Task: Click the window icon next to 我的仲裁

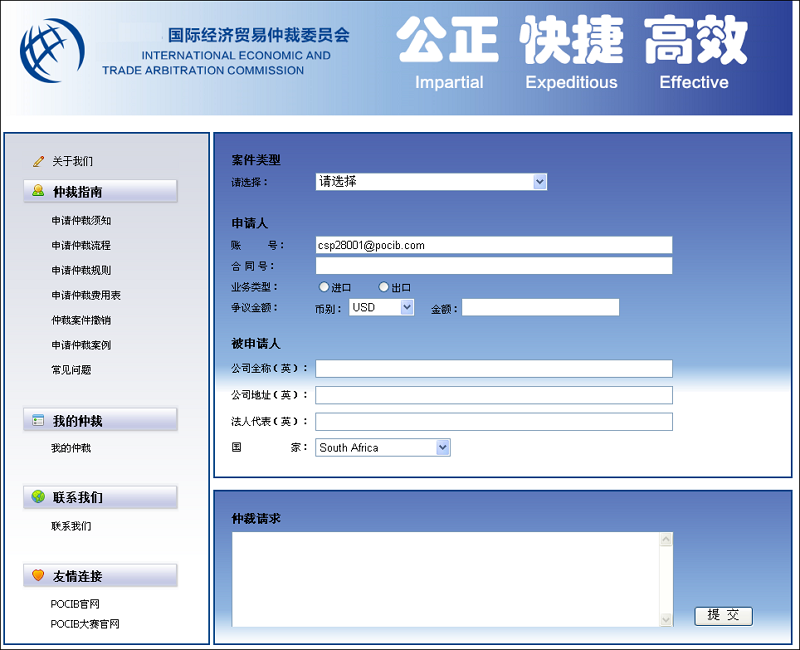Action: (x=38, y=420)
